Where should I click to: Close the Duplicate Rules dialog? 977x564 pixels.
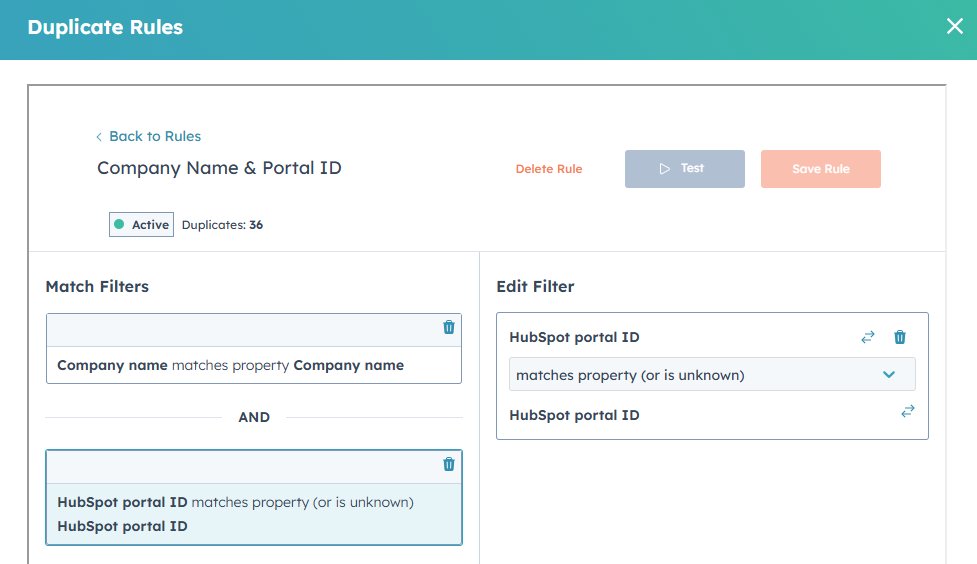[955, 26]
